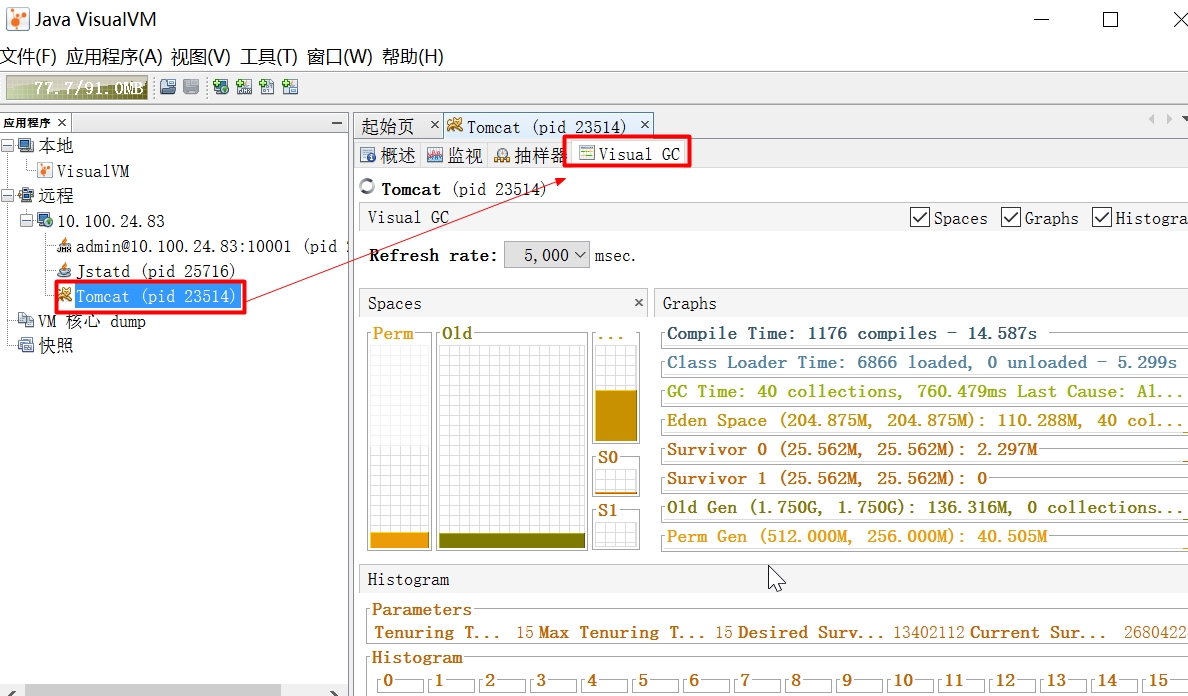Open the 文件(F) menu
The image size is (1188, 696).
29,57
